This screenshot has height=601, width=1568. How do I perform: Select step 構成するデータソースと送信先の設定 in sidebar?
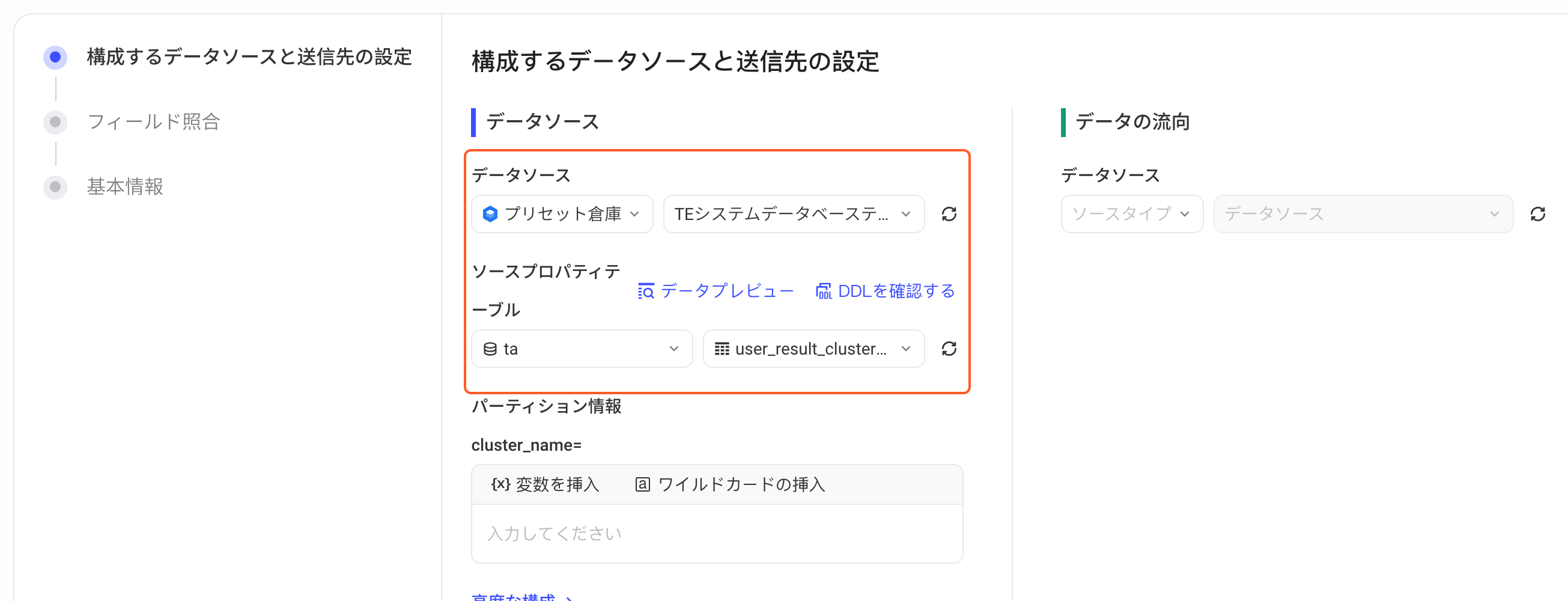[249, 57]
